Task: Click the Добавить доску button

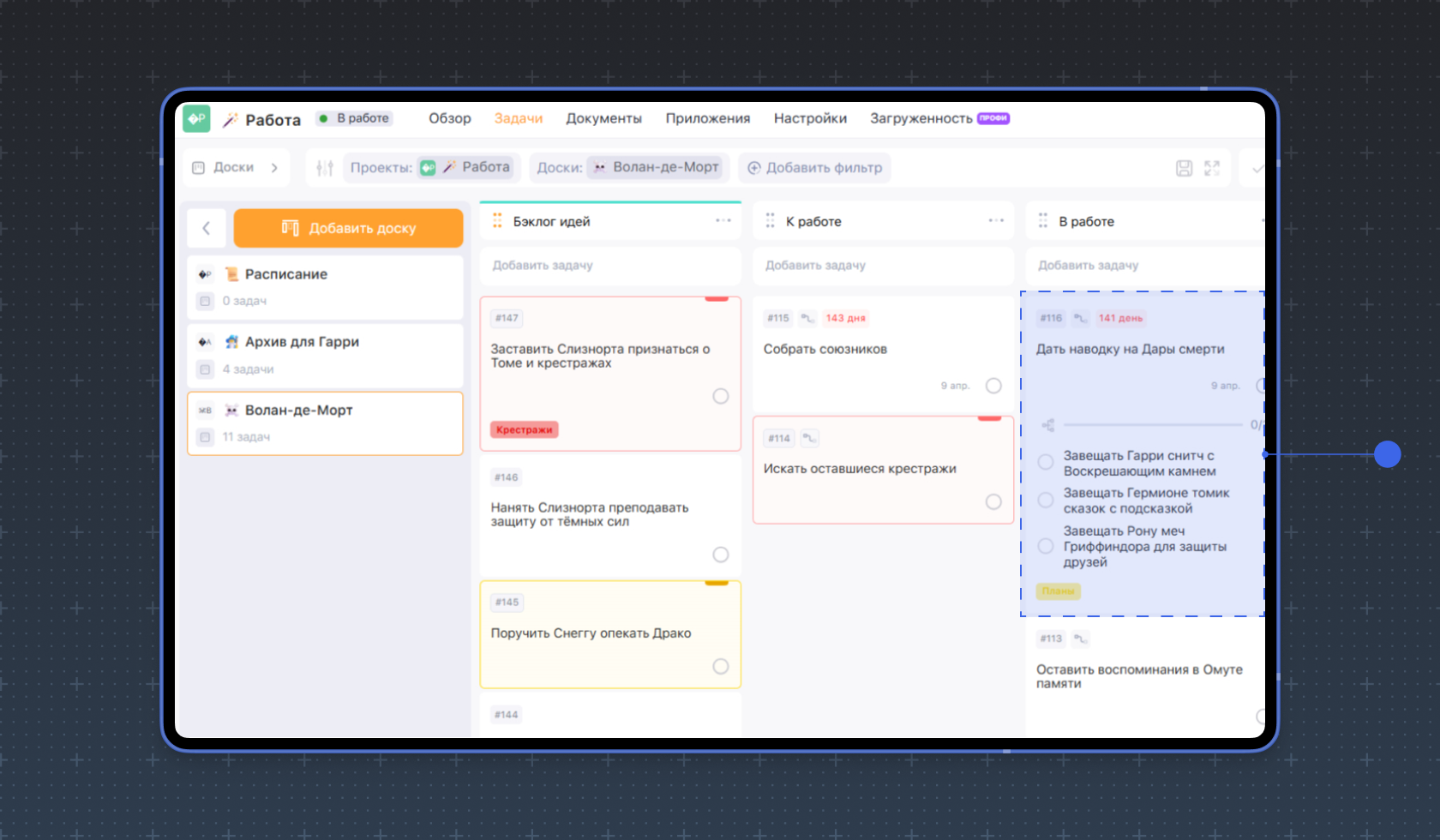Action: click(348, 228)
